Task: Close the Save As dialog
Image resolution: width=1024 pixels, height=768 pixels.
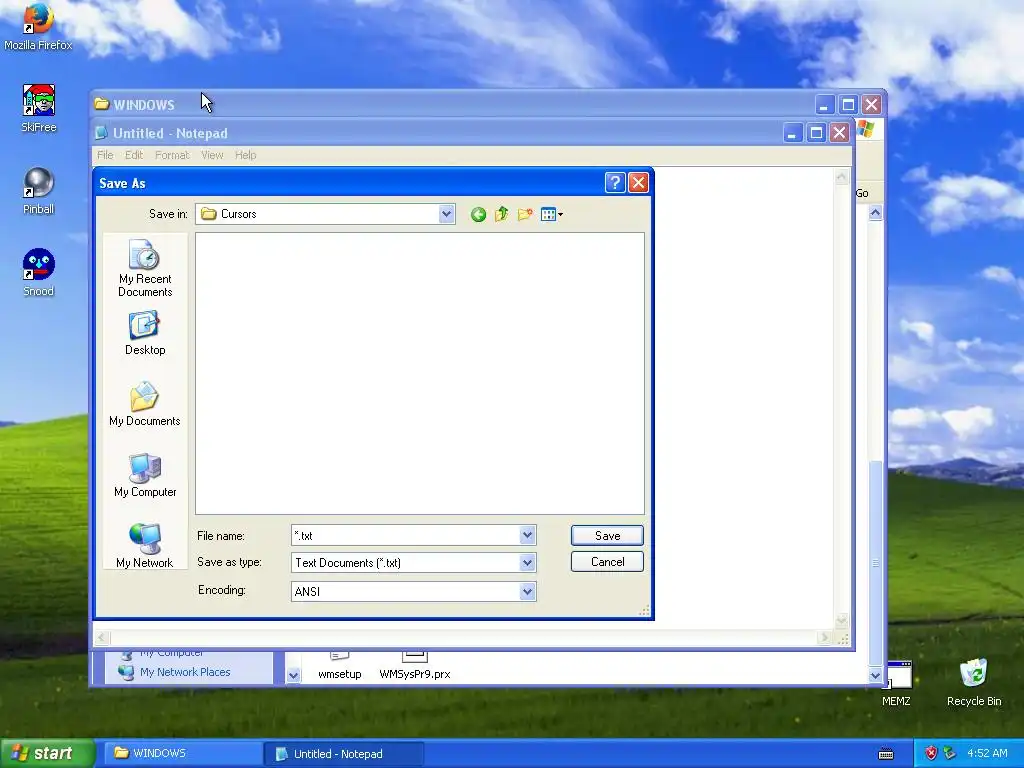Action: [x=638, y=183]
